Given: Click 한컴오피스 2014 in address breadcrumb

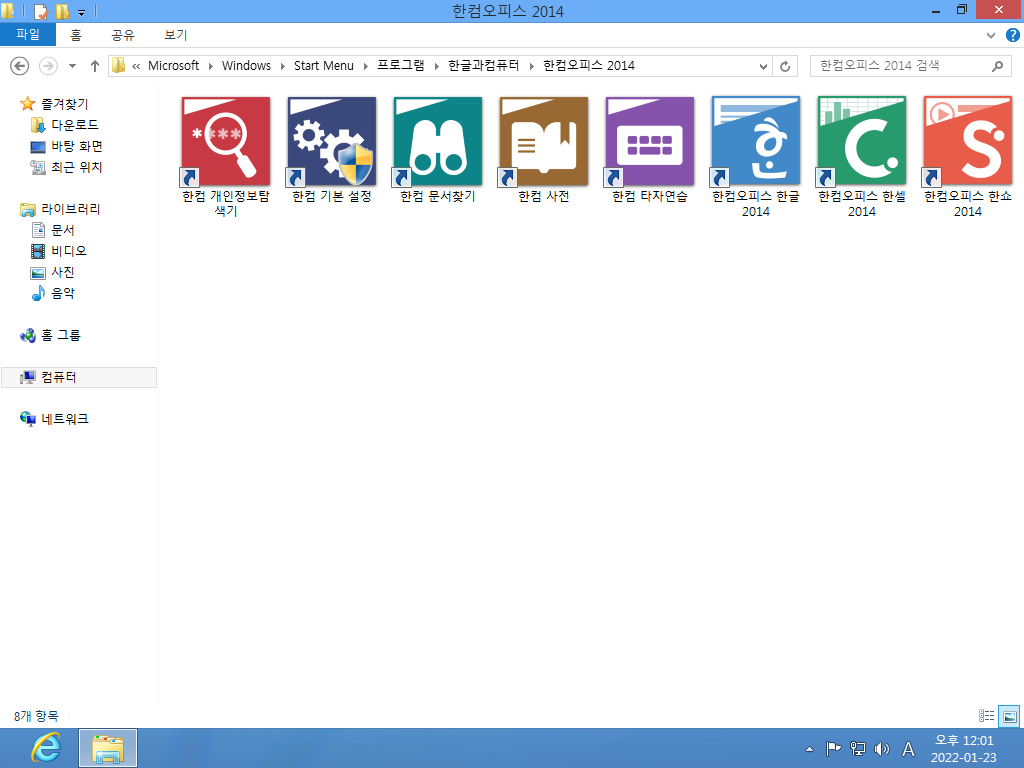Looking at the screenshot, I should click(589, 65).
